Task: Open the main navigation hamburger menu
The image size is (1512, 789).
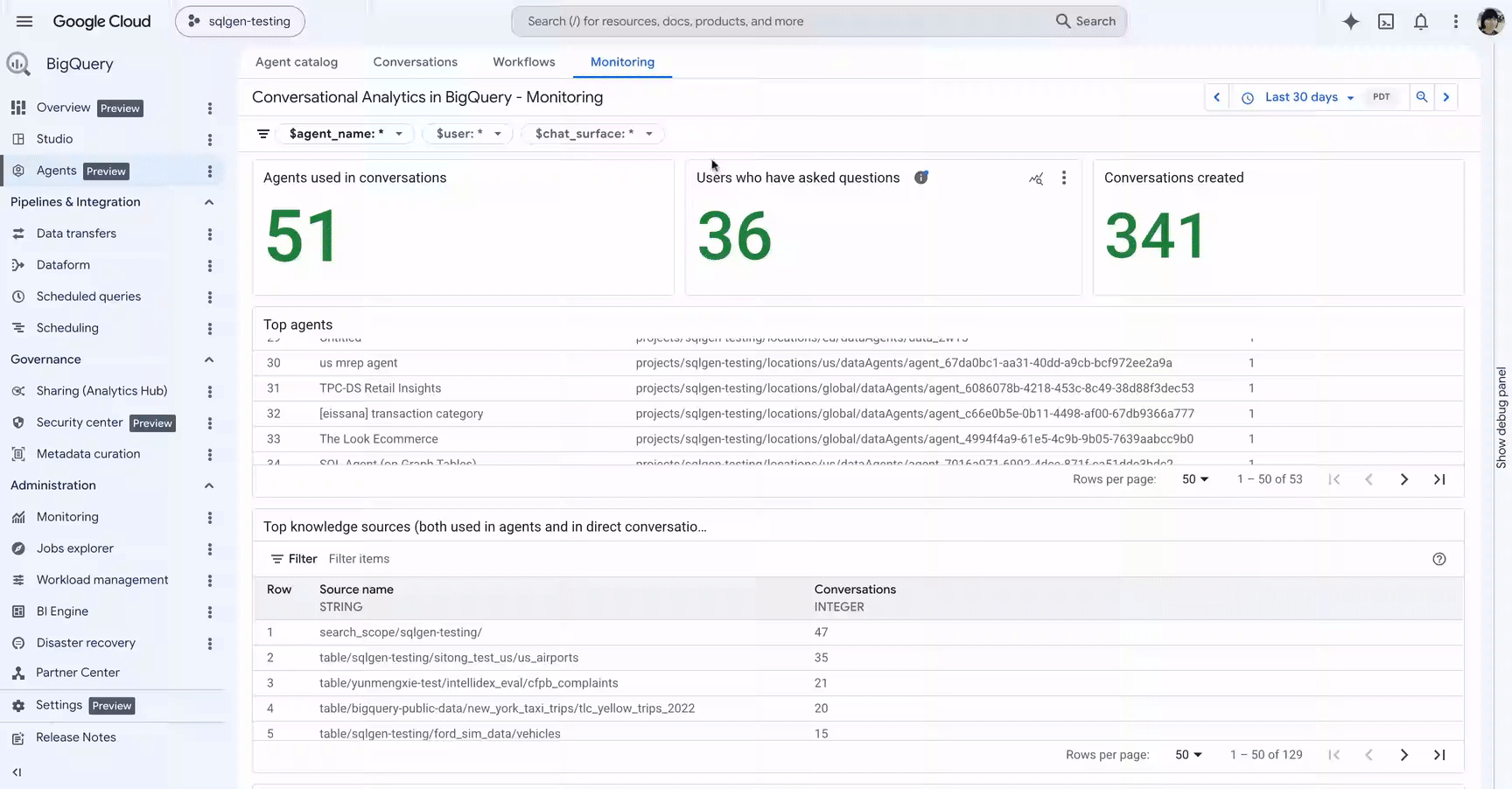Action: (24, 21)
